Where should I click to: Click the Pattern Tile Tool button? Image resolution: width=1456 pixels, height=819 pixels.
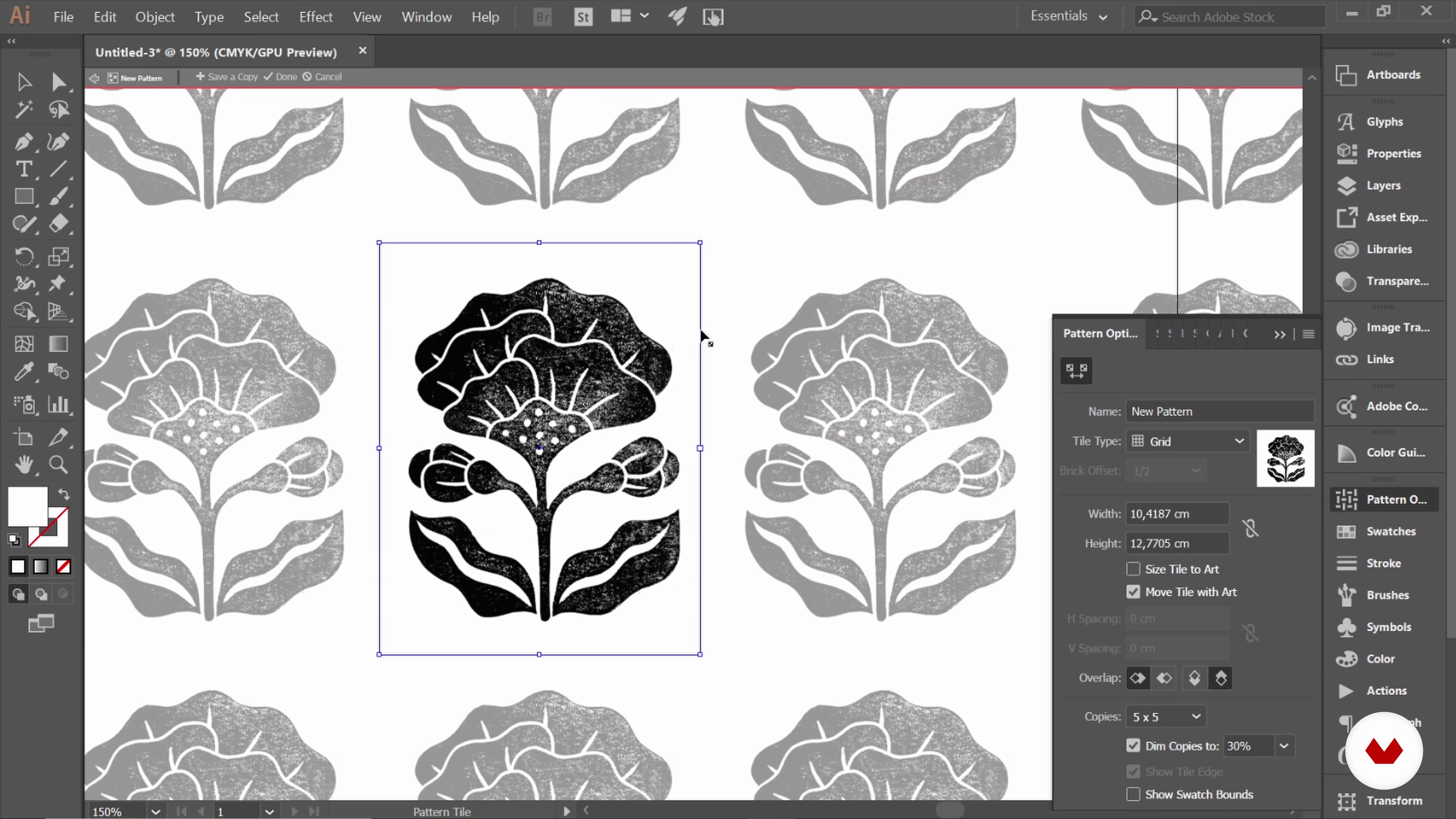[x=1076, y=371]
